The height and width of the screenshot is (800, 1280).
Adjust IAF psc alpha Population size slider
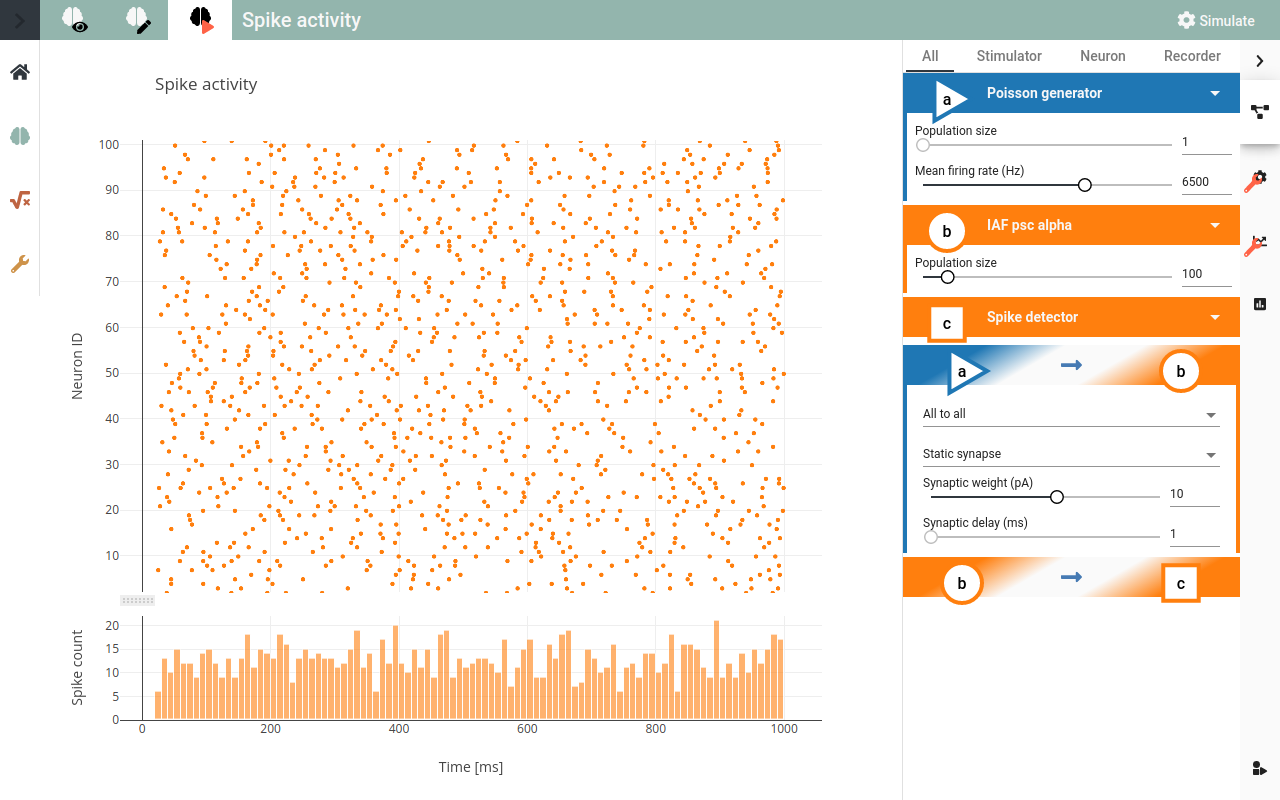[x=1047, y=276]
